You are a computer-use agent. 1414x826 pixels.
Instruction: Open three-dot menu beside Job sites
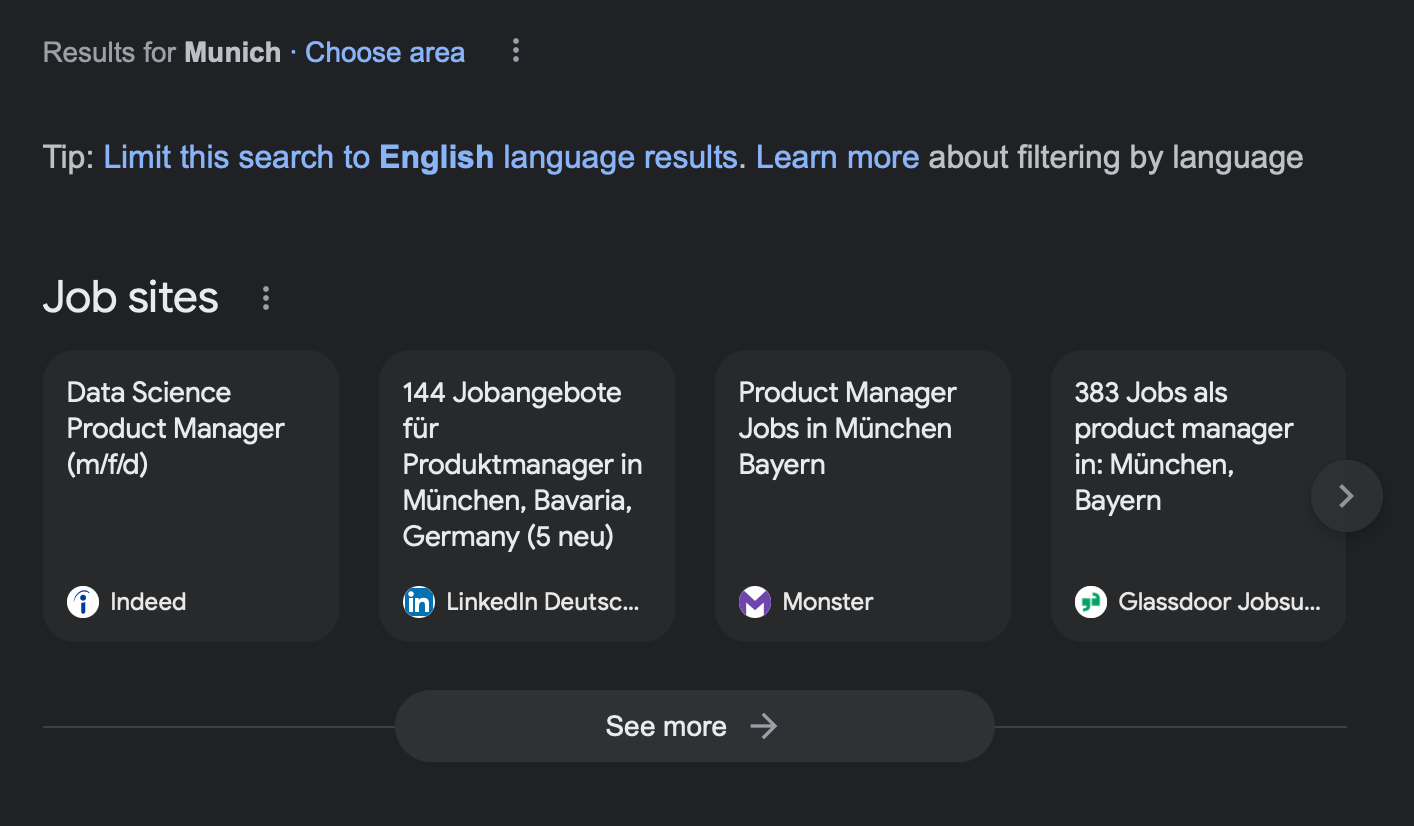(x=266, y=298)
